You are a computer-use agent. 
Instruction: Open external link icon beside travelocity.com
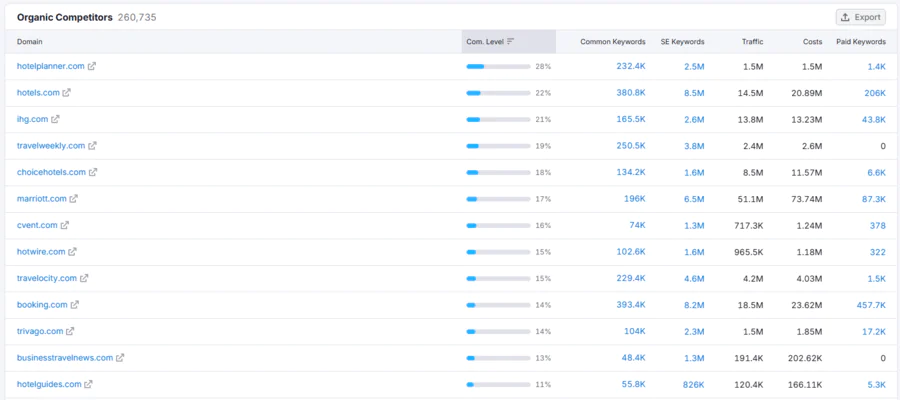pyautogui.click(x=84, y=278)
